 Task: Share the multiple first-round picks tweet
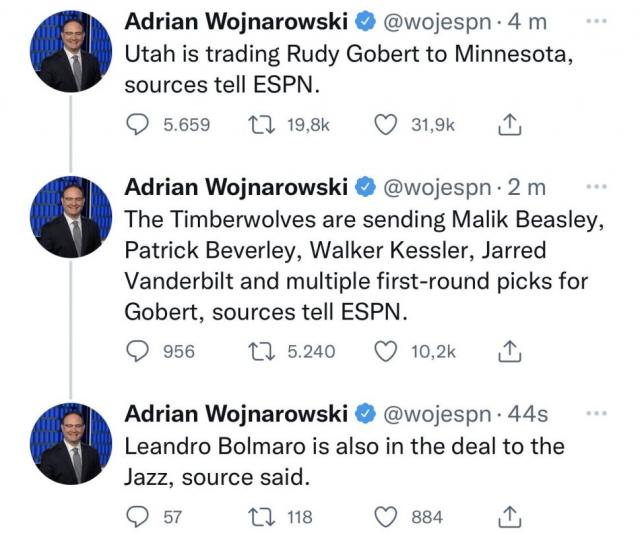pyautogui.click(x=506, y=351)
